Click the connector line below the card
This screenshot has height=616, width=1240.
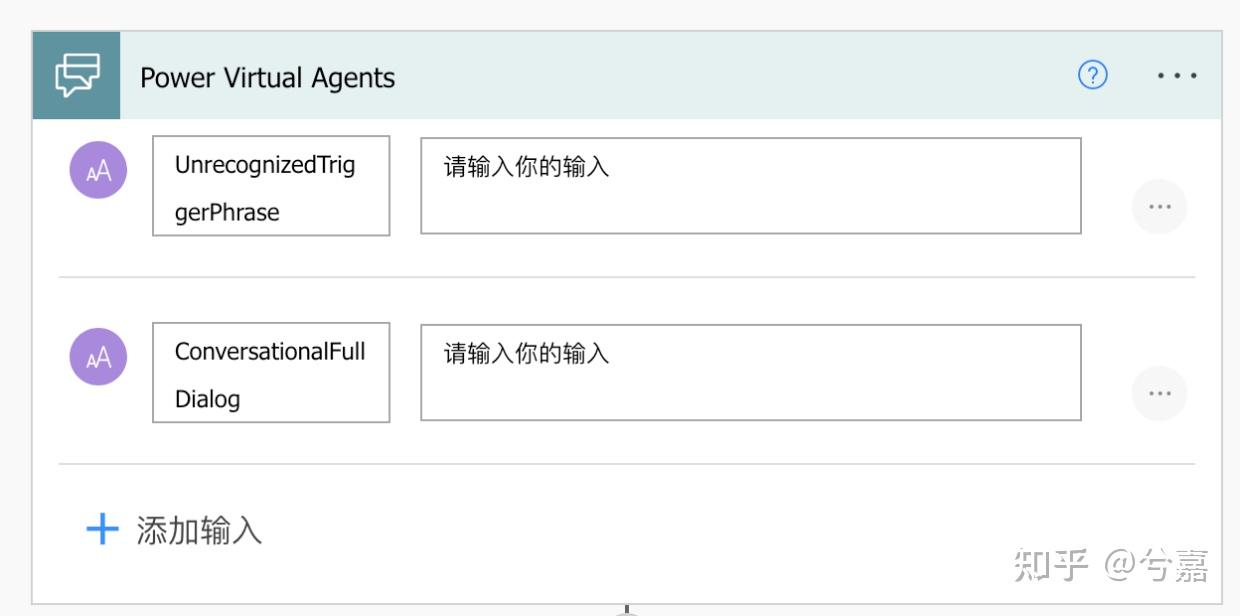pyautogui.click(x=626, y=609)
